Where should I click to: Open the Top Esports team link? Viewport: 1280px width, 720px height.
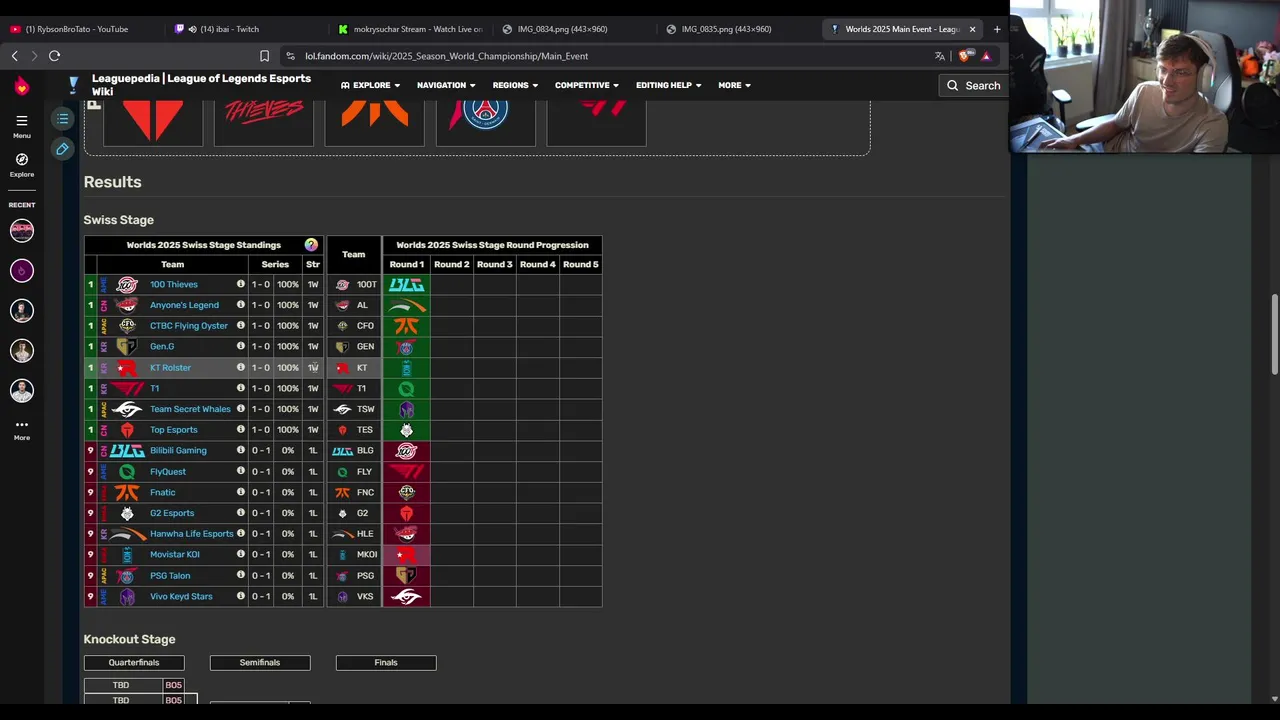tap(174, 430)
